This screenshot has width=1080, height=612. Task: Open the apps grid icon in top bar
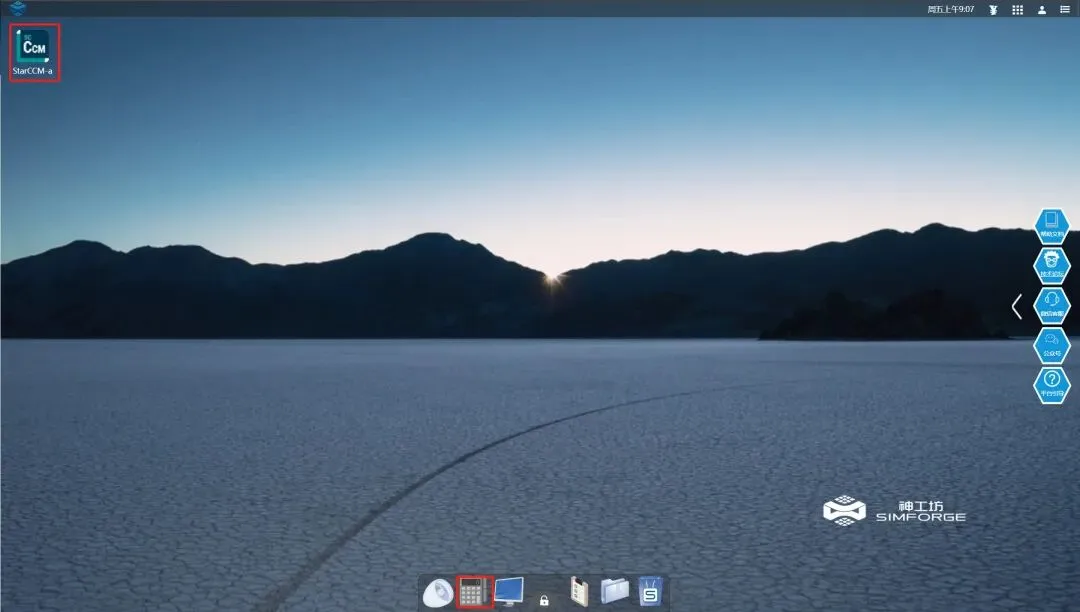(1017, 10)
